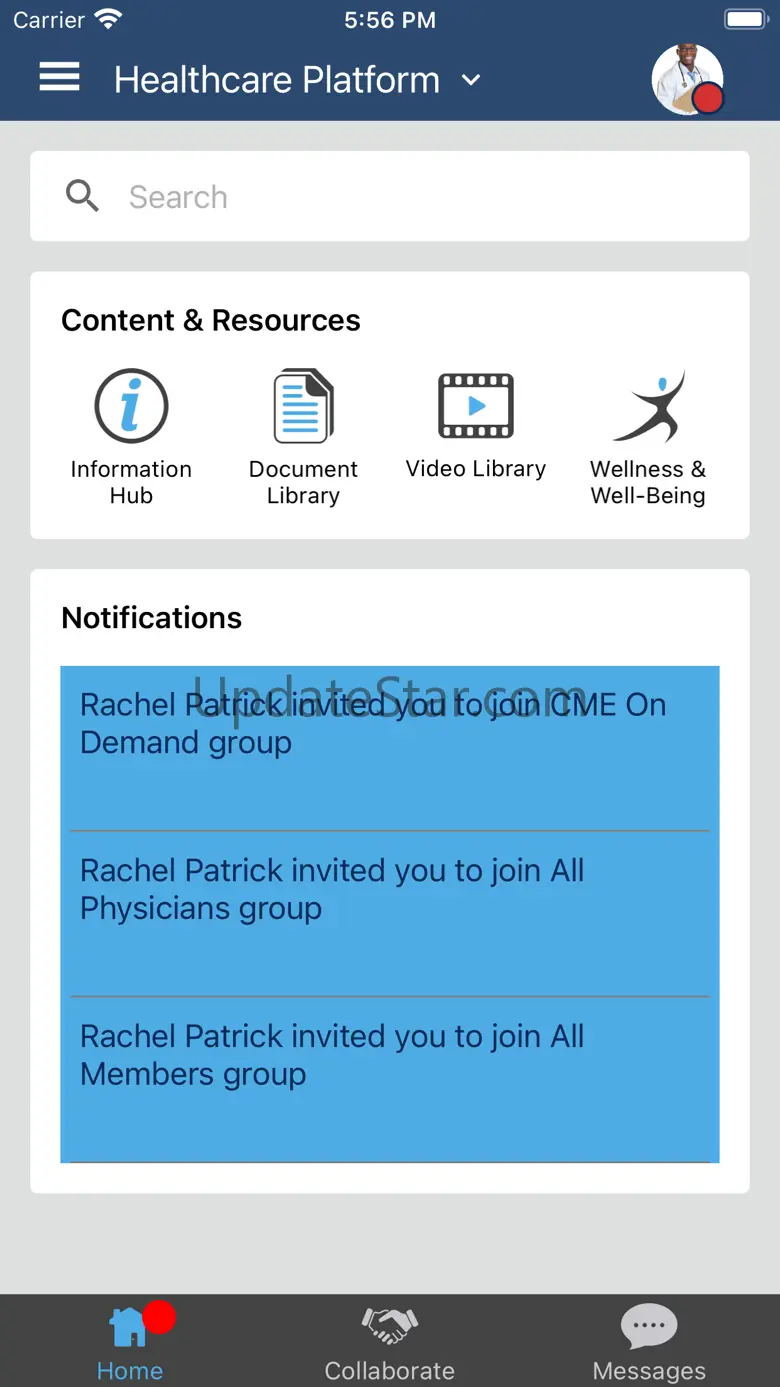
Task: Tap the Search input field
Action: [x=420, y=197]
